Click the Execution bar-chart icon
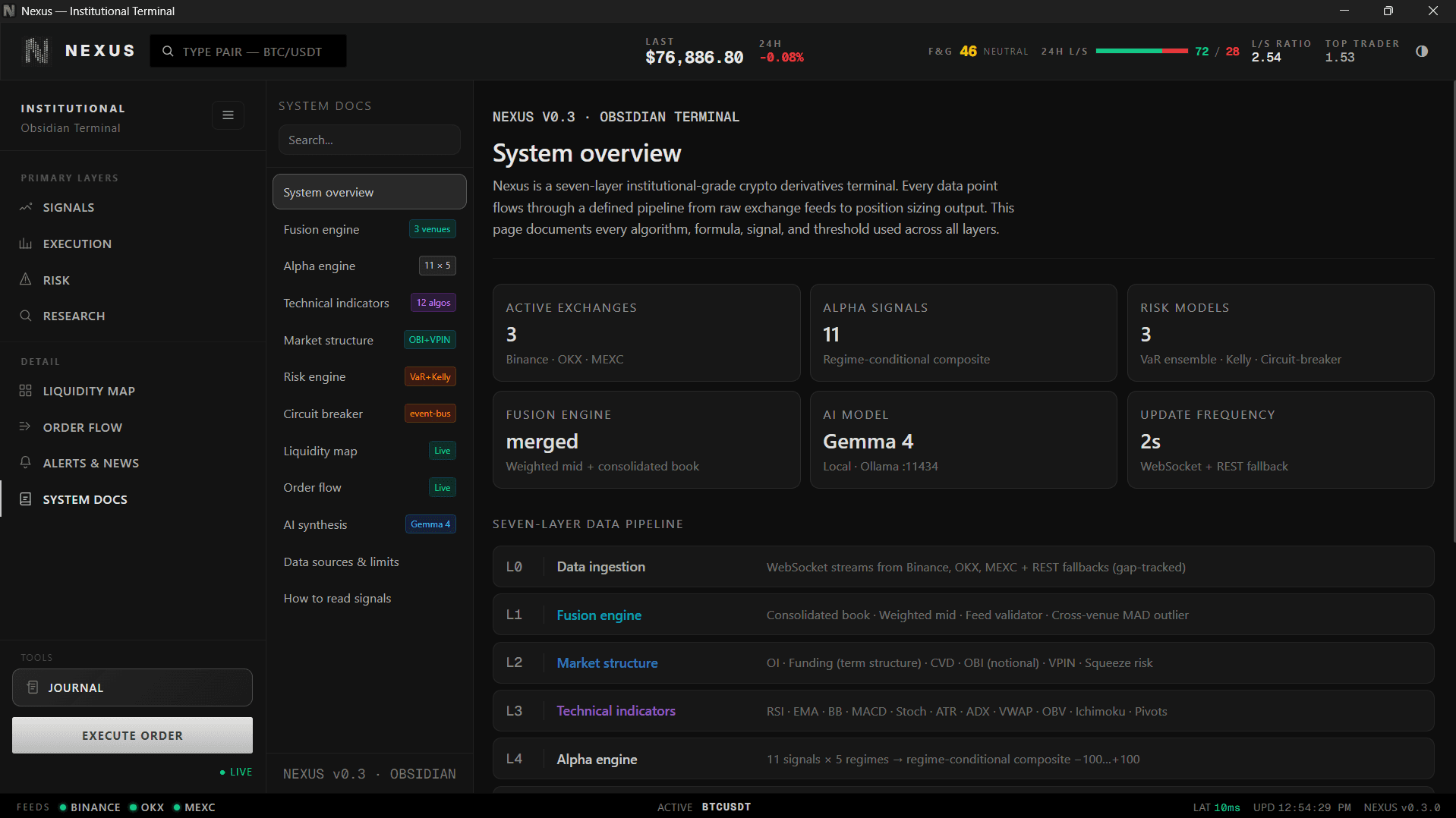The height and width of the screenshot is (818, 1456). 26,244
